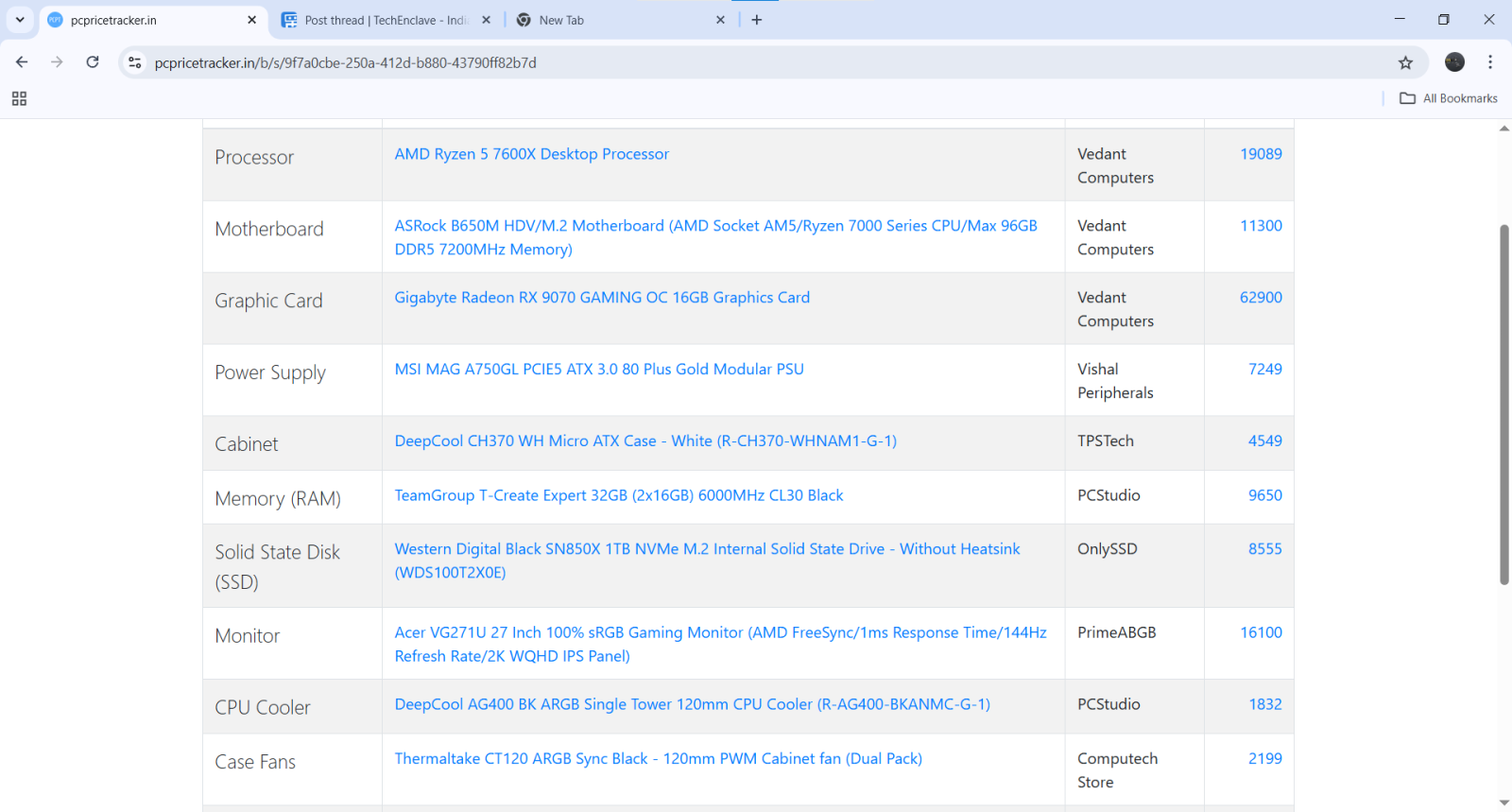
Task: Close the TechEnclave tab
Action: [486, 20]
